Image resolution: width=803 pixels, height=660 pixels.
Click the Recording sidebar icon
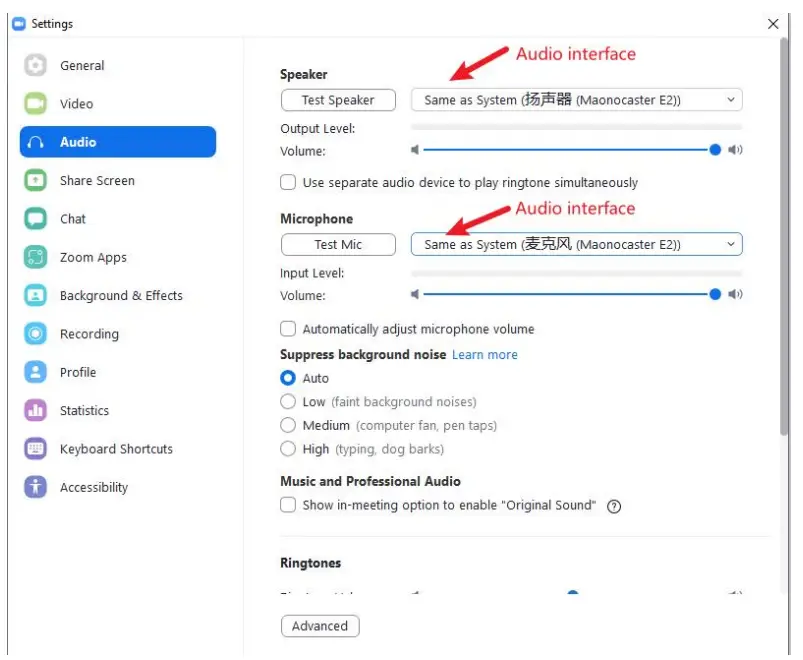pos(36,334)
